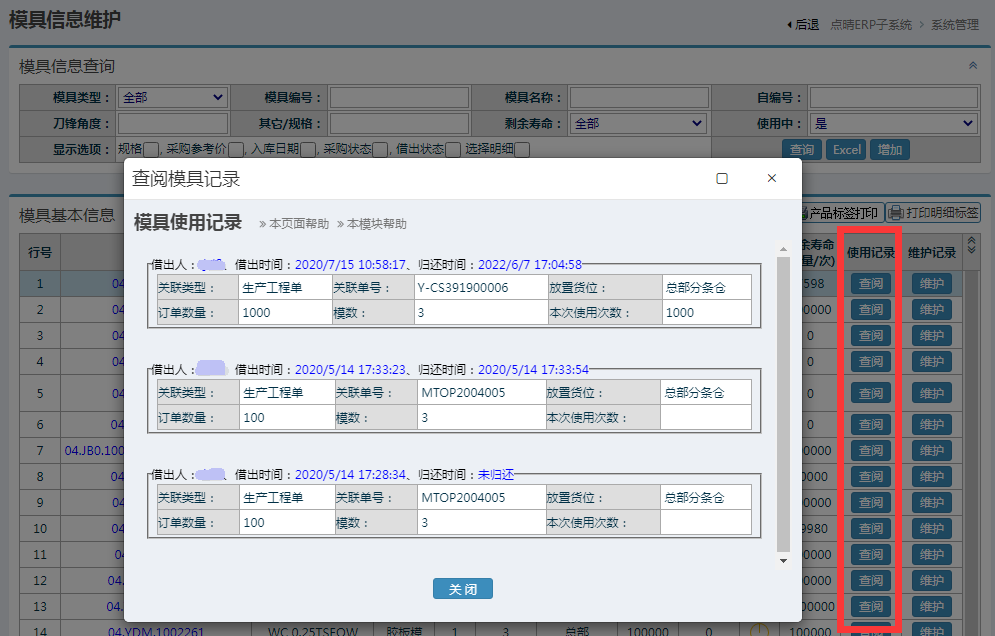Open the 模具类型 dropdown
995x636 pixels.
(173, 97)
